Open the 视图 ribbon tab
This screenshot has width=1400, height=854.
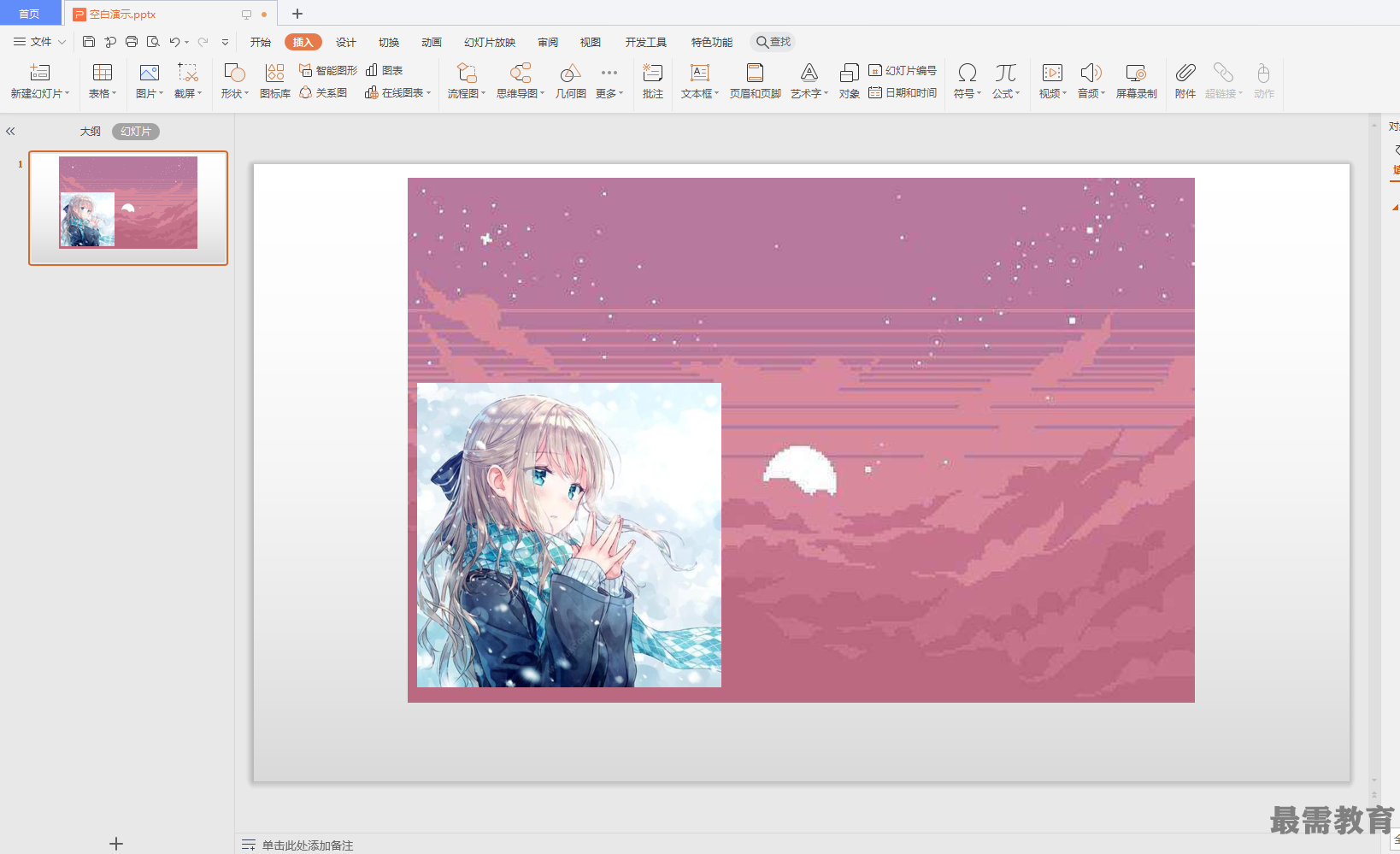[x=591, y=42]
